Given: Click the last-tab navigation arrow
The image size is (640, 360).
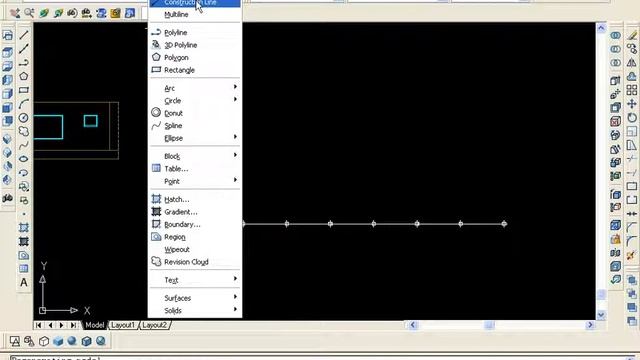Looking at the screenshot, I should coord(73,325).
